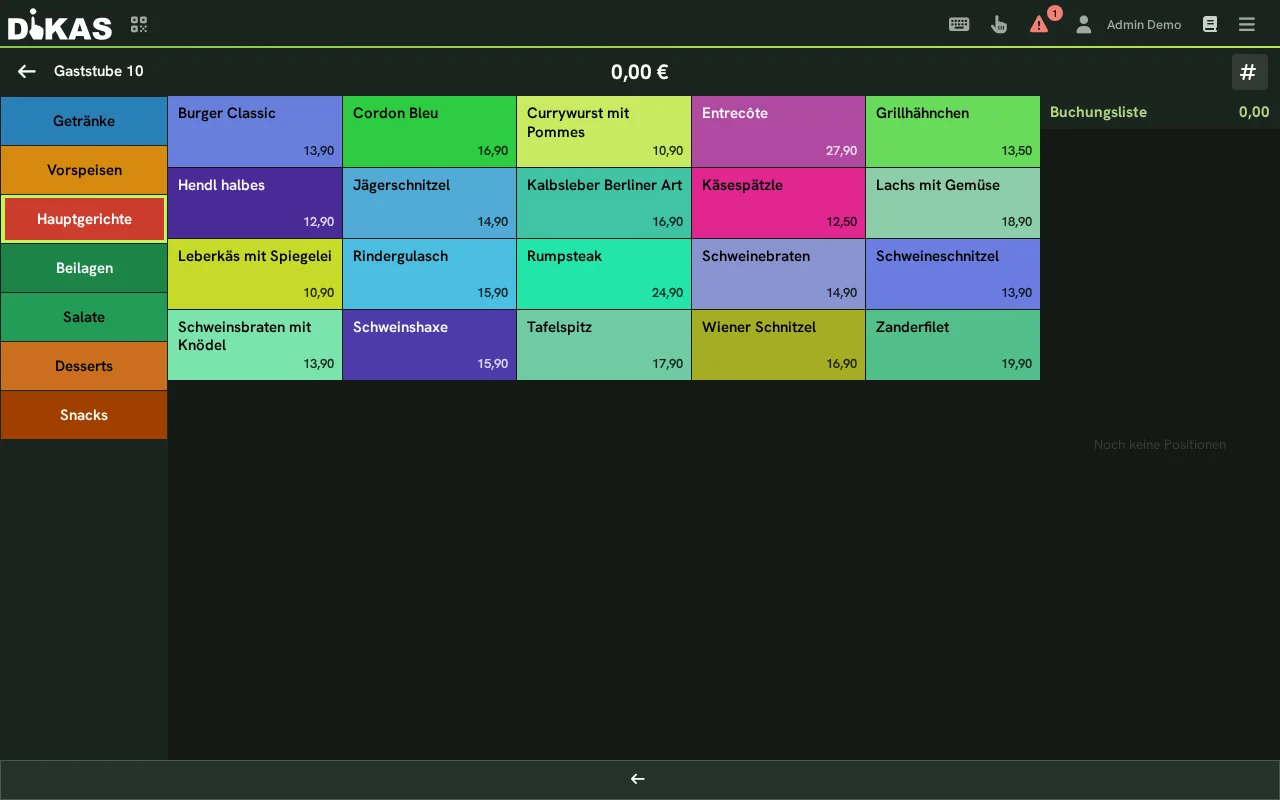Add Cordon Bleu to the order
Screen dimensions: 1280x800
click(x=430, y=132)
